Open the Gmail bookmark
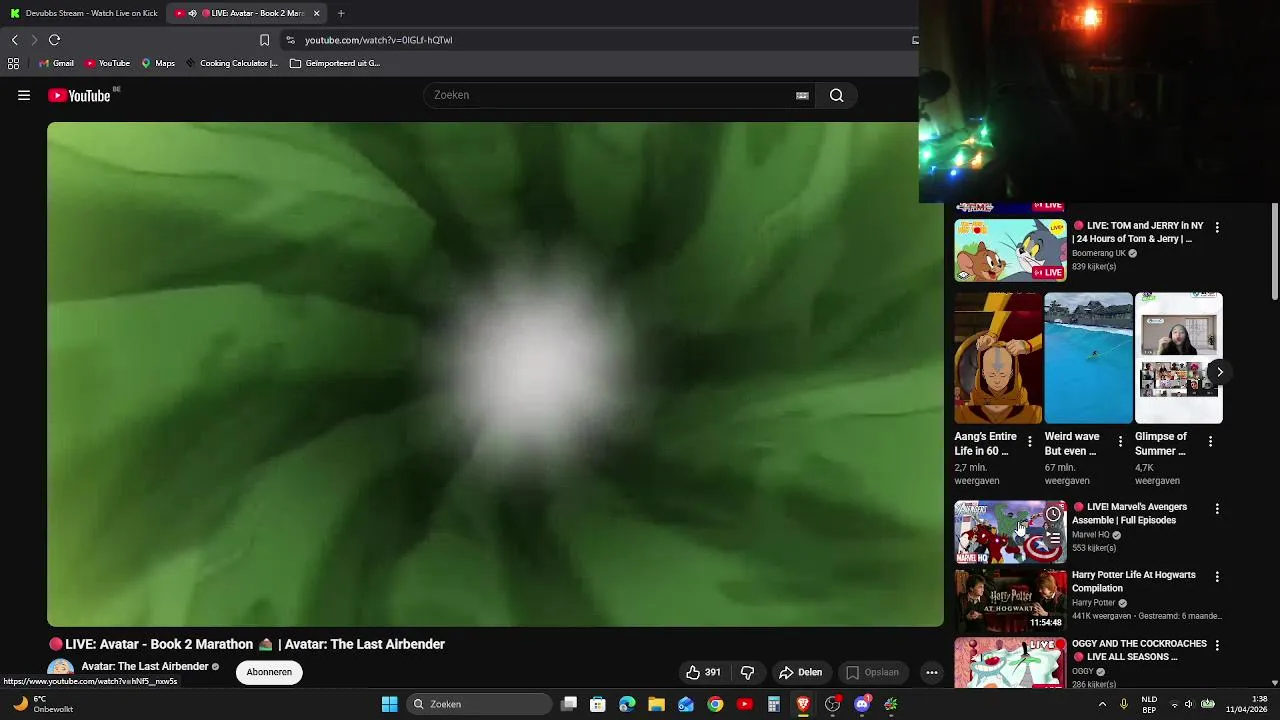1280x720 pixels. tap(56, 63)
